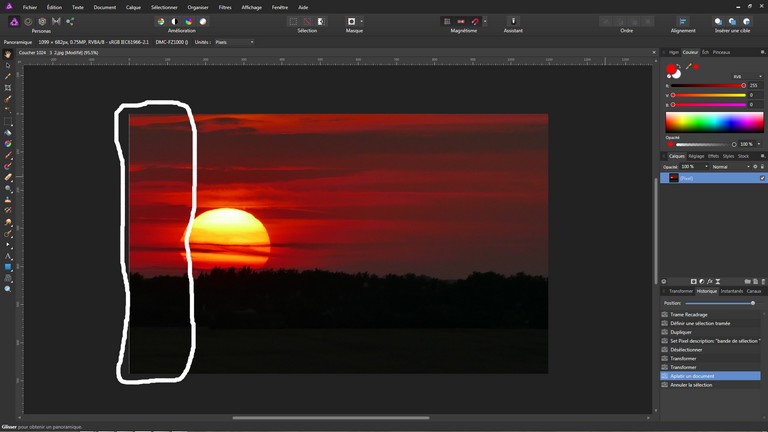This screenshot has width=768, height=432.
Task: Open the Alignement options icon
Action: pyautogui.click(x=683, y=22)
